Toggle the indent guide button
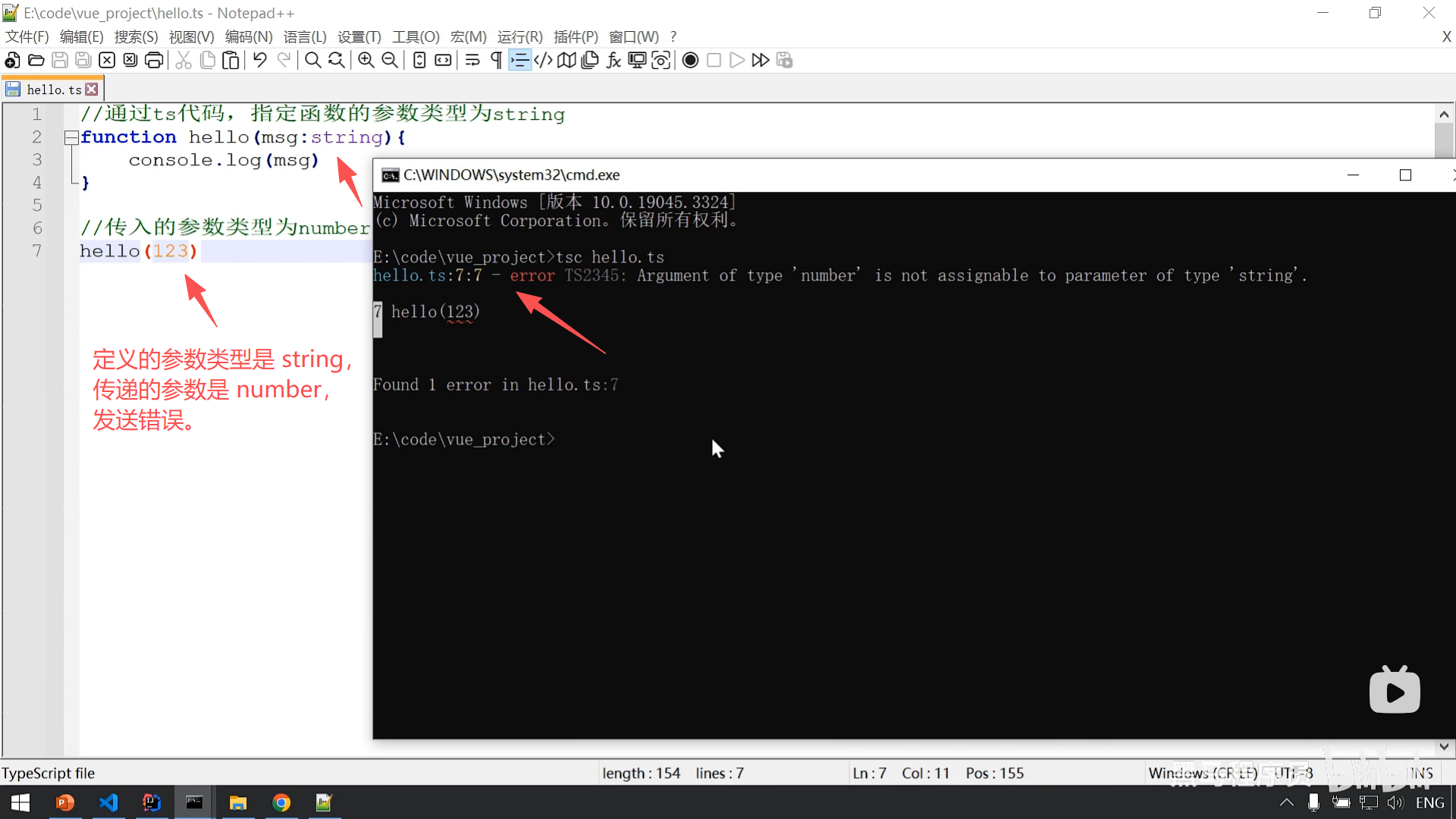This screenshot has height=819, width=1456. 519,61
